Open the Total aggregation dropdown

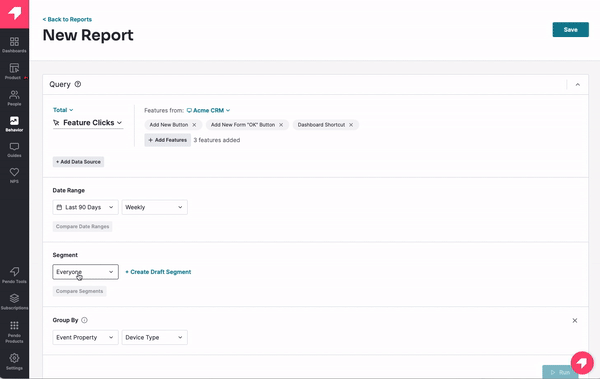pyautogui.click(x=63, y=110)
